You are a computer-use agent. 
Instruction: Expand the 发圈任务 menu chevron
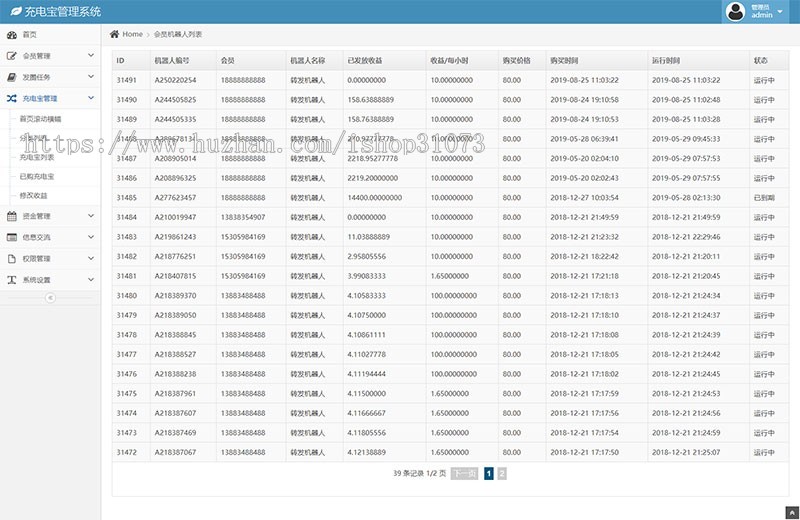[91, 77]
